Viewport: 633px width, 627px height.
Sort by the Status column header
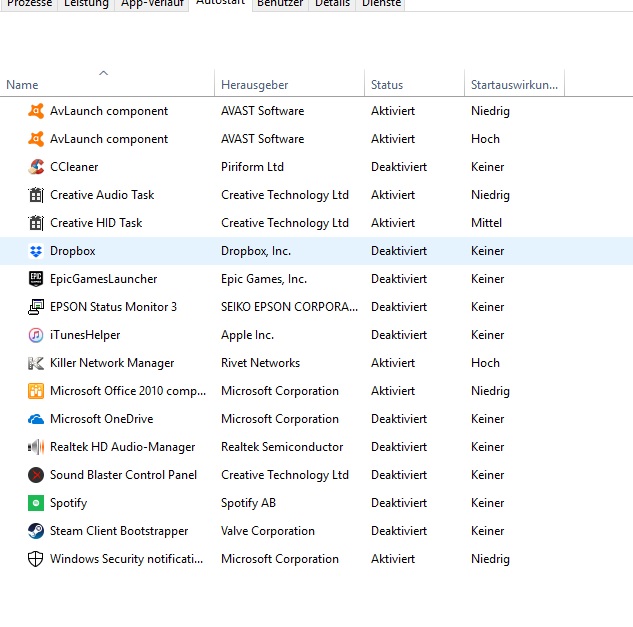[415, 83]
